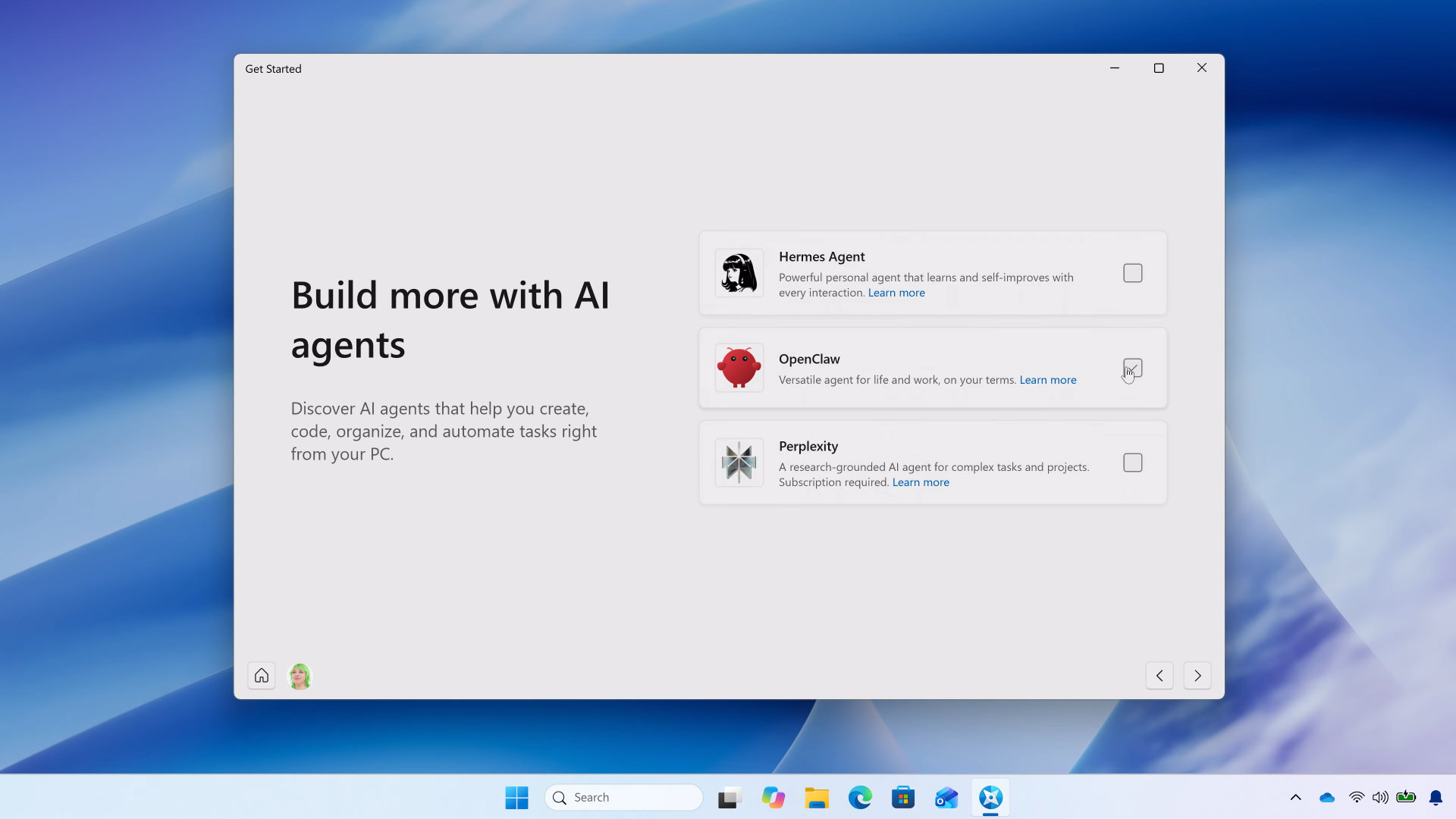Screen dimensions: 1456x819
Task: Click the Home icon button
Action: (x=262, y=675)
